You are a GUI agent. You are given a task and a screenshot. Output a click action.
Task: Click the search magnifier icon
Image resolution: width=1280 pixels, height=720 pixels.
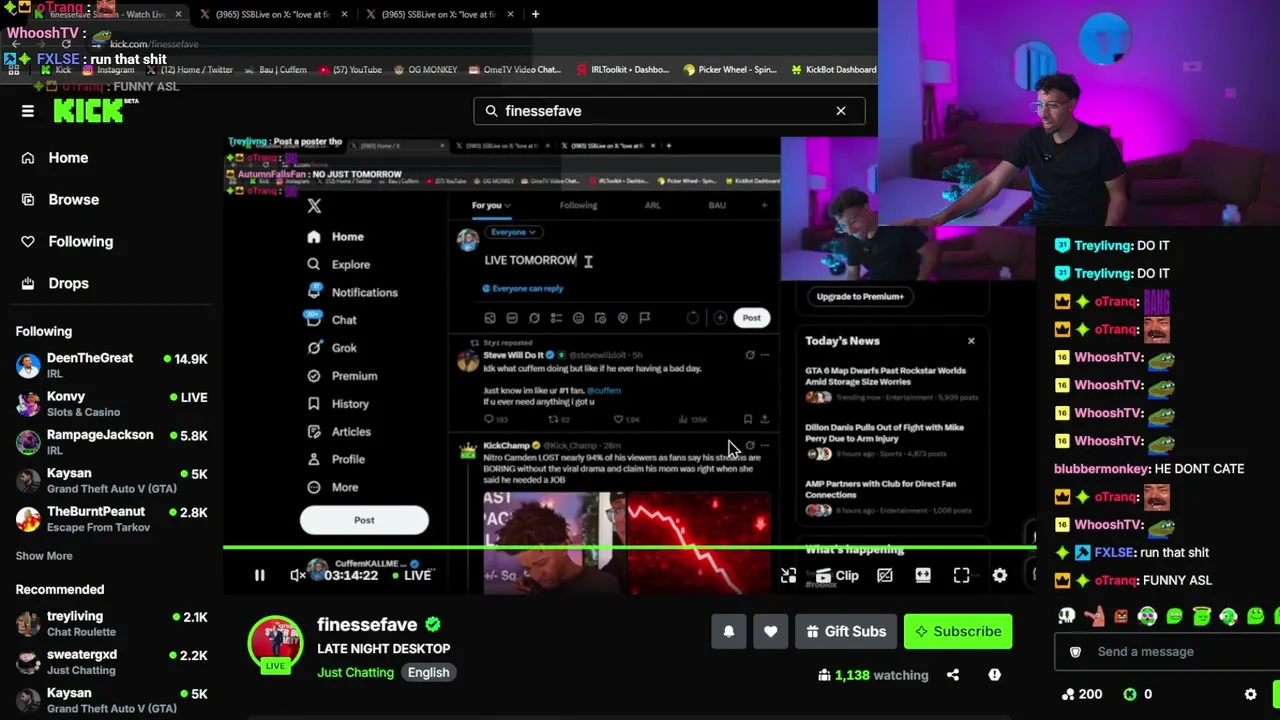tap(491, 111)
